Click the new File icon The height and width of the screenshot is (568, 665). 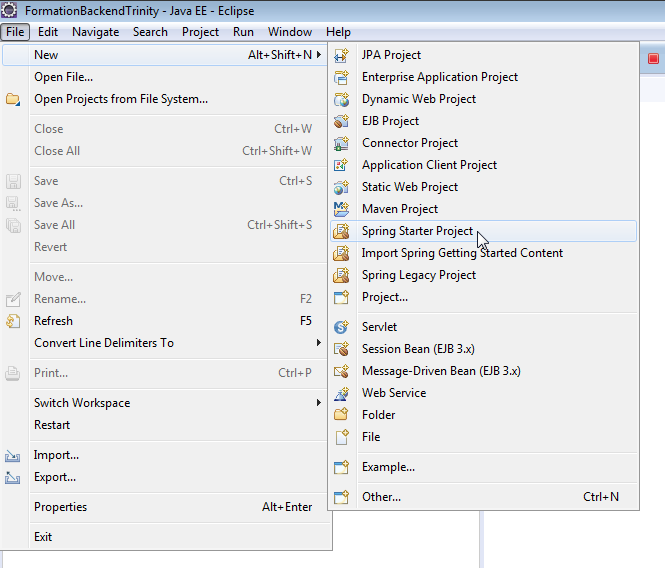tap(341, 437)
